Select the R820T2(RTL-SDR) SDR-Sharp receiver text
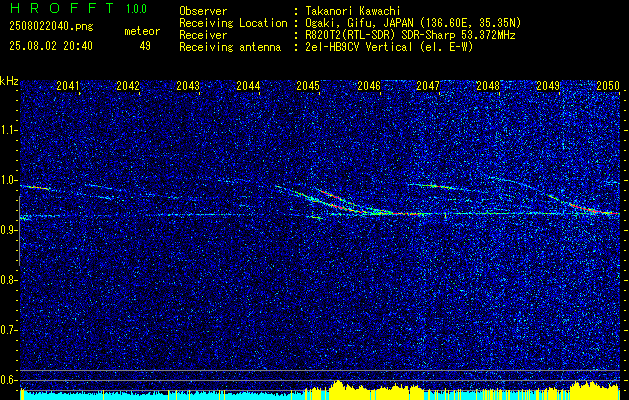This screenshot has height=400, width=629. (x=408, y=35)
